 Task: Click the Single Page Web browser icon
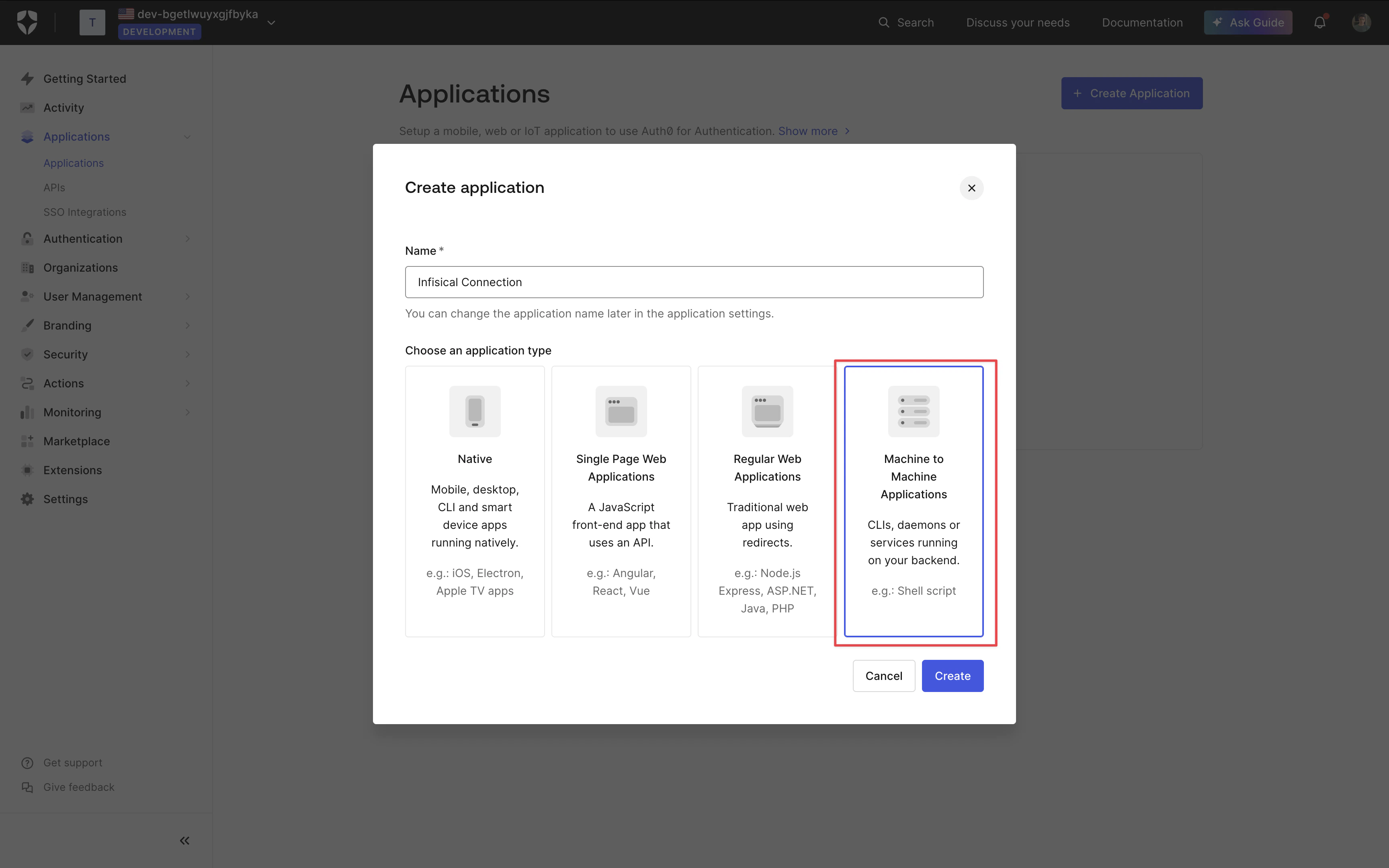click(621, 411)
